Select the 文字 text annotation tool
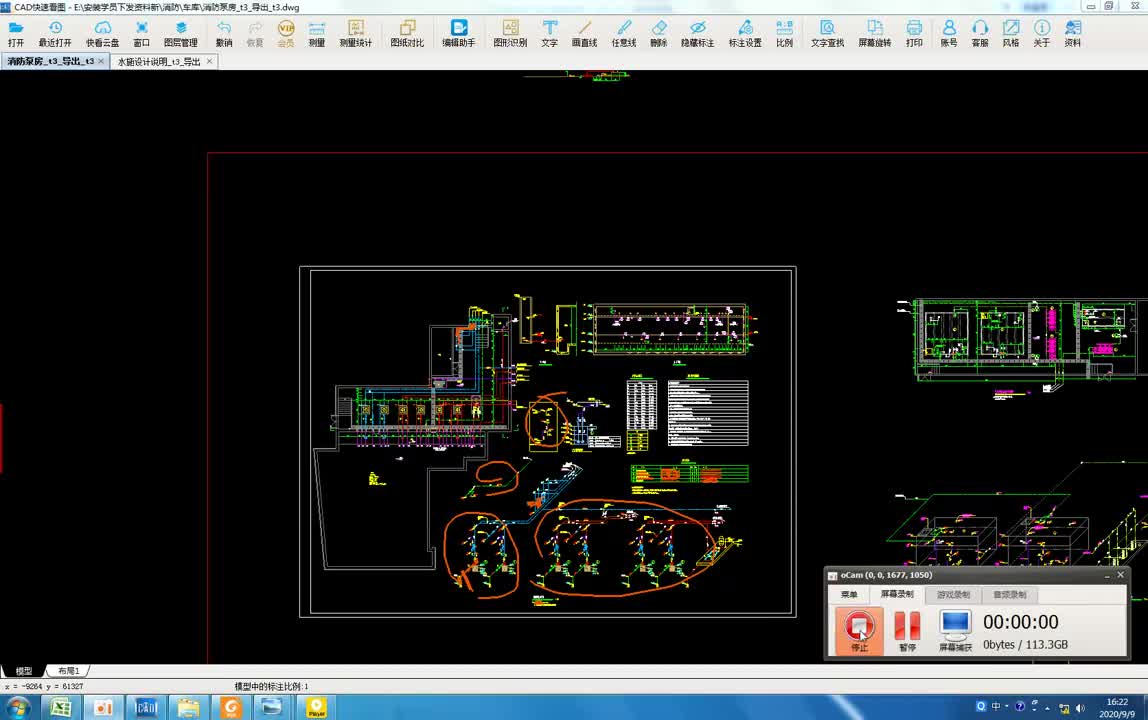Screen dimensions: 1148x720 549,34
